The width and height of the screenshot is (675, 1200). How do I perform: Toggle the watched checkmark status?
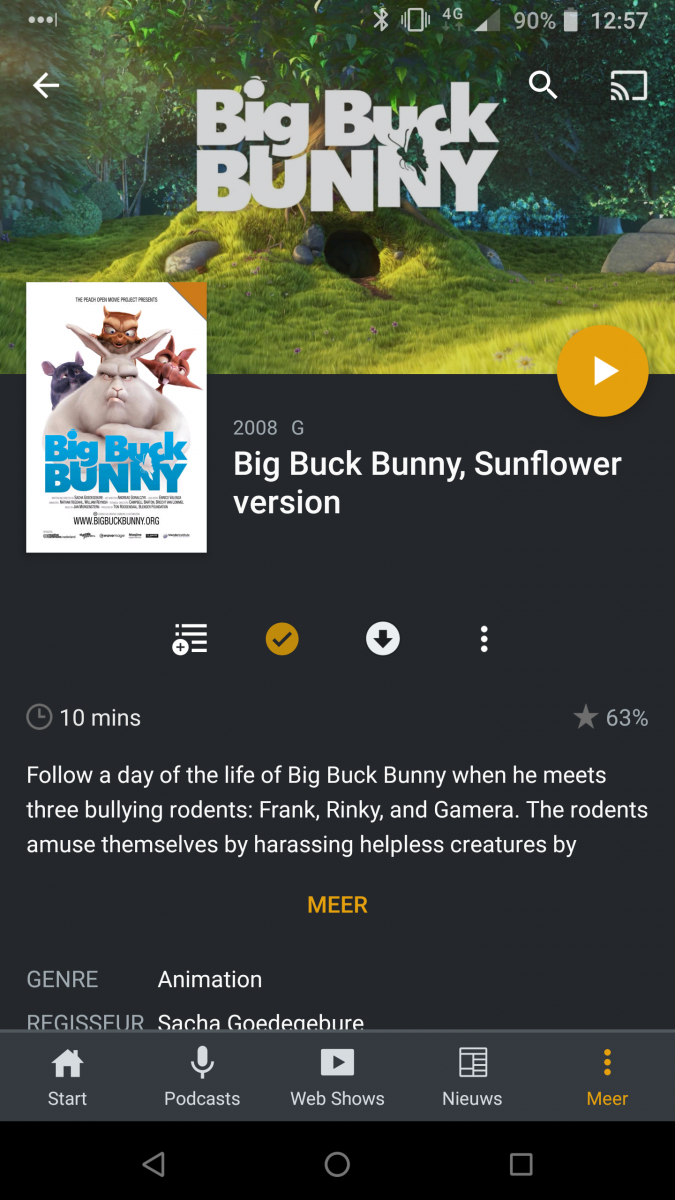coord(282,639)
